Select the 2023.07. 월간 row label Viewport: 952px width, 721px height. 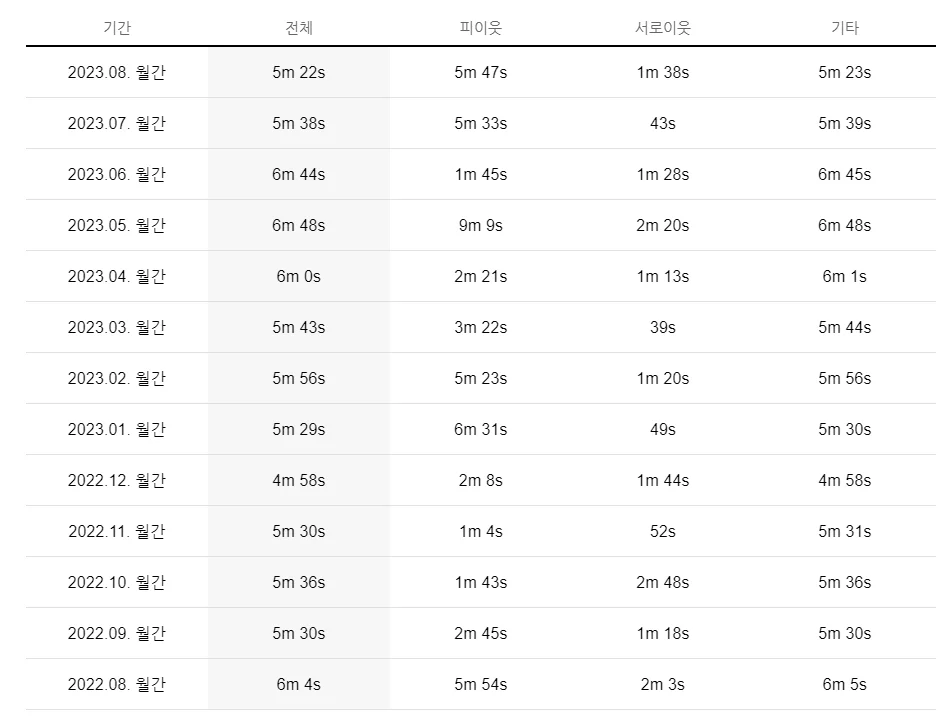coord(117,123)
